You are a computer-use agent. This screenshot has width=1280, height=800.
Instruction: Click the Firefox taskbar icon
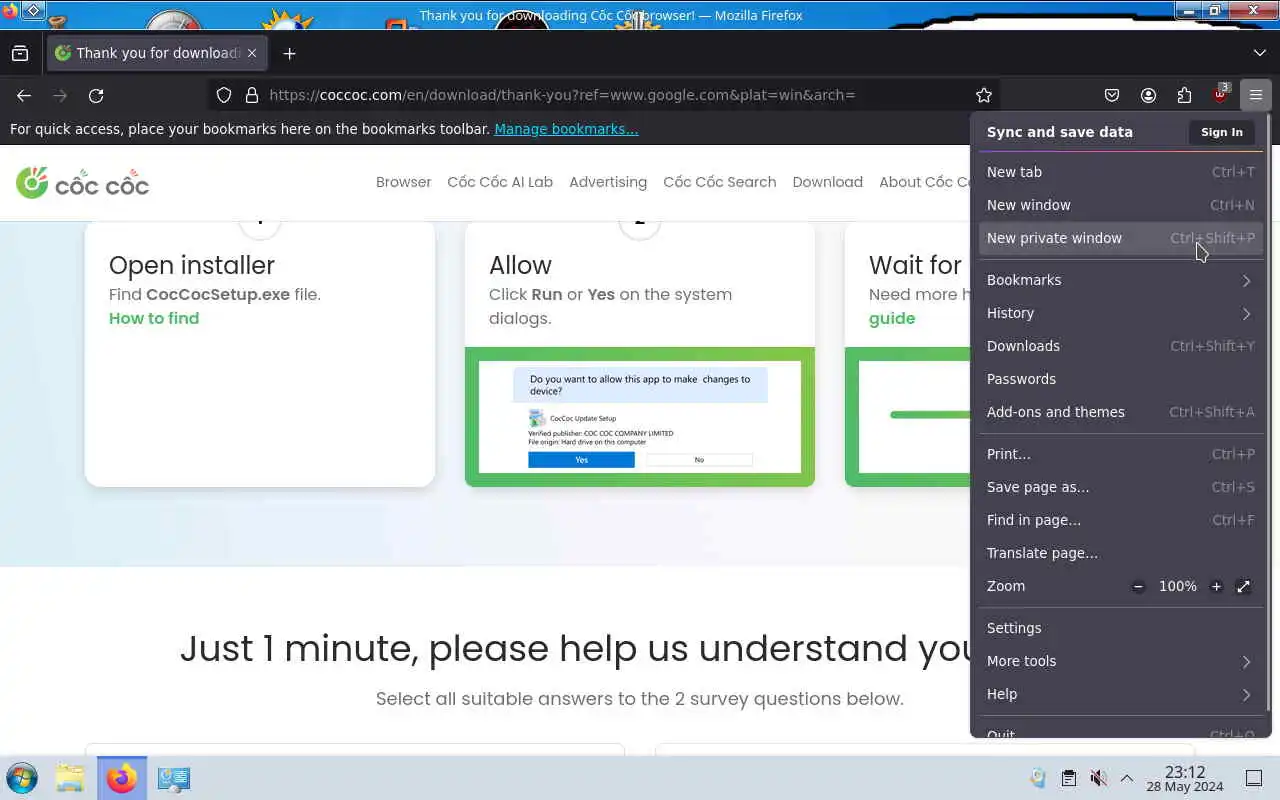[122, 778]
